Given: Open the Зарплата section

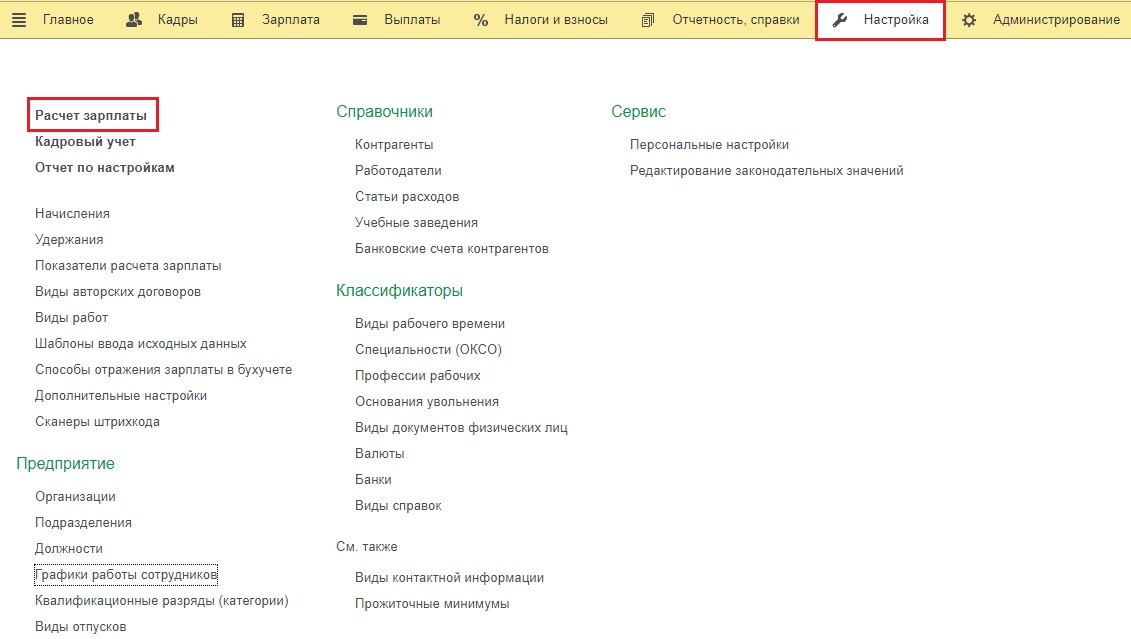Looking at the screenshot, I should [x=291, y=19].
